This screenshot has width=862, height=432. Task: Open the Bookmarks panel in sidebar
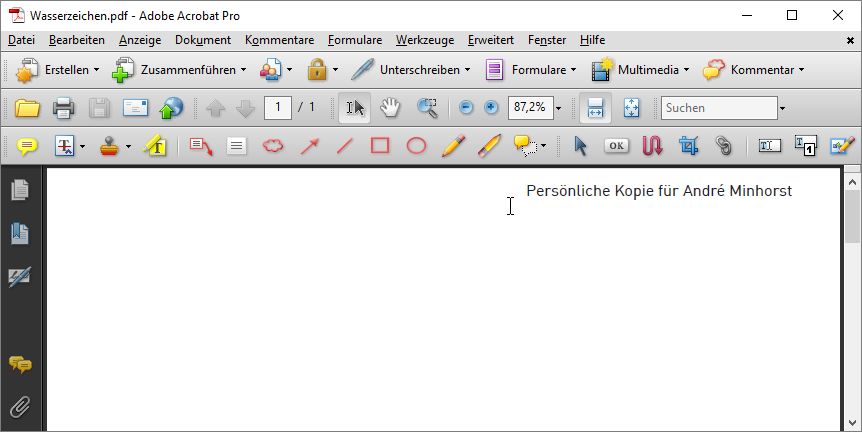coord(20,234)
